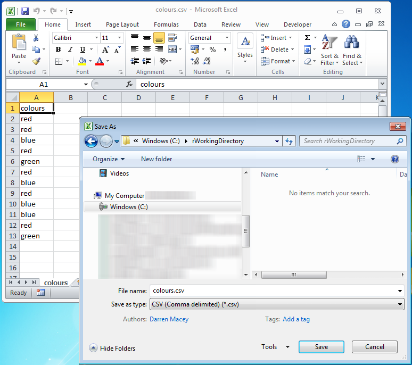
Task: Open the Format menu in the Cells group
Action: (278, 61)
